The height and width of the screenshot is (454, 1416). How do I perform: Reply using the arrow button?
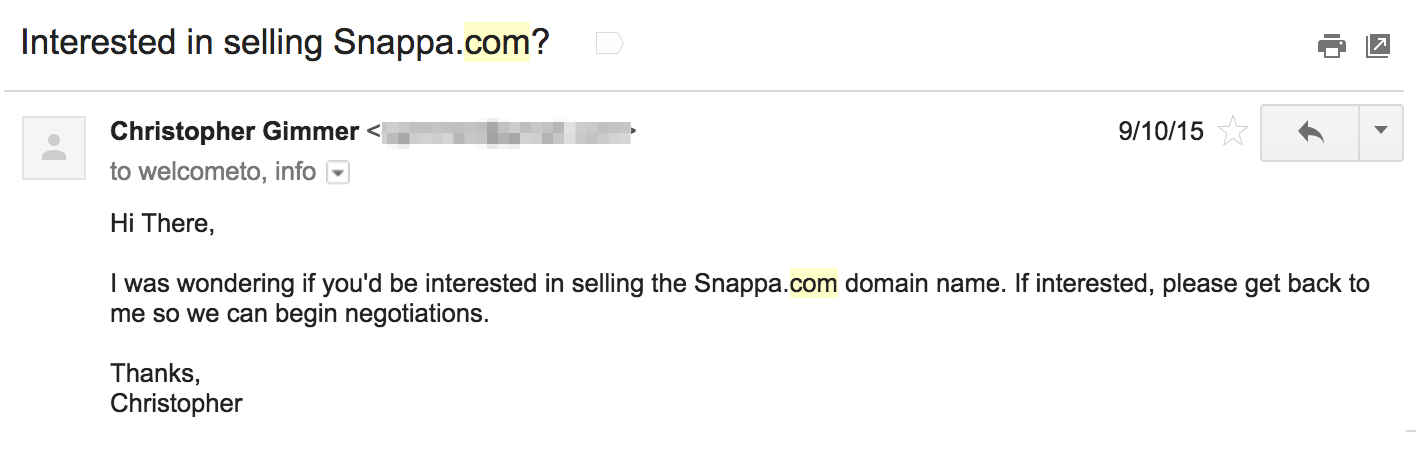(1310, 131)
